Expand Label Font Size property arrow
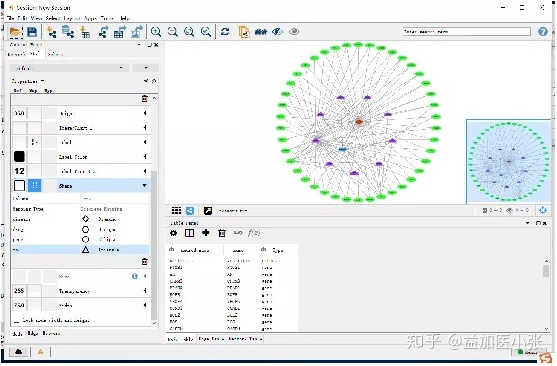Image resolution: width=557 pixels, height=366 pixels. point(145,171)
